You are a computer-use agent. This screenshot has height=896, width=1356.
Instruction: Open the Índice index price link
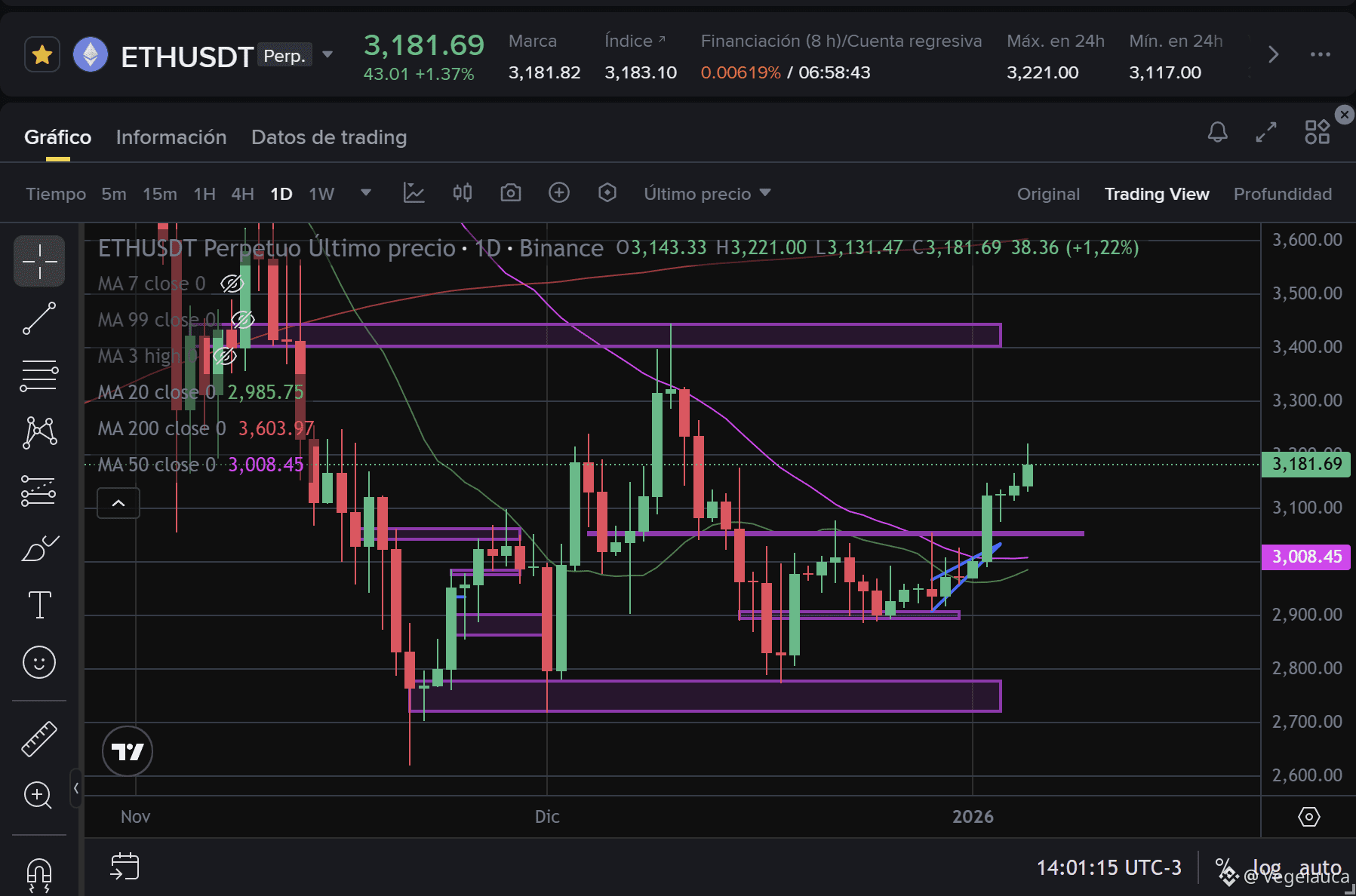[635, 41]
